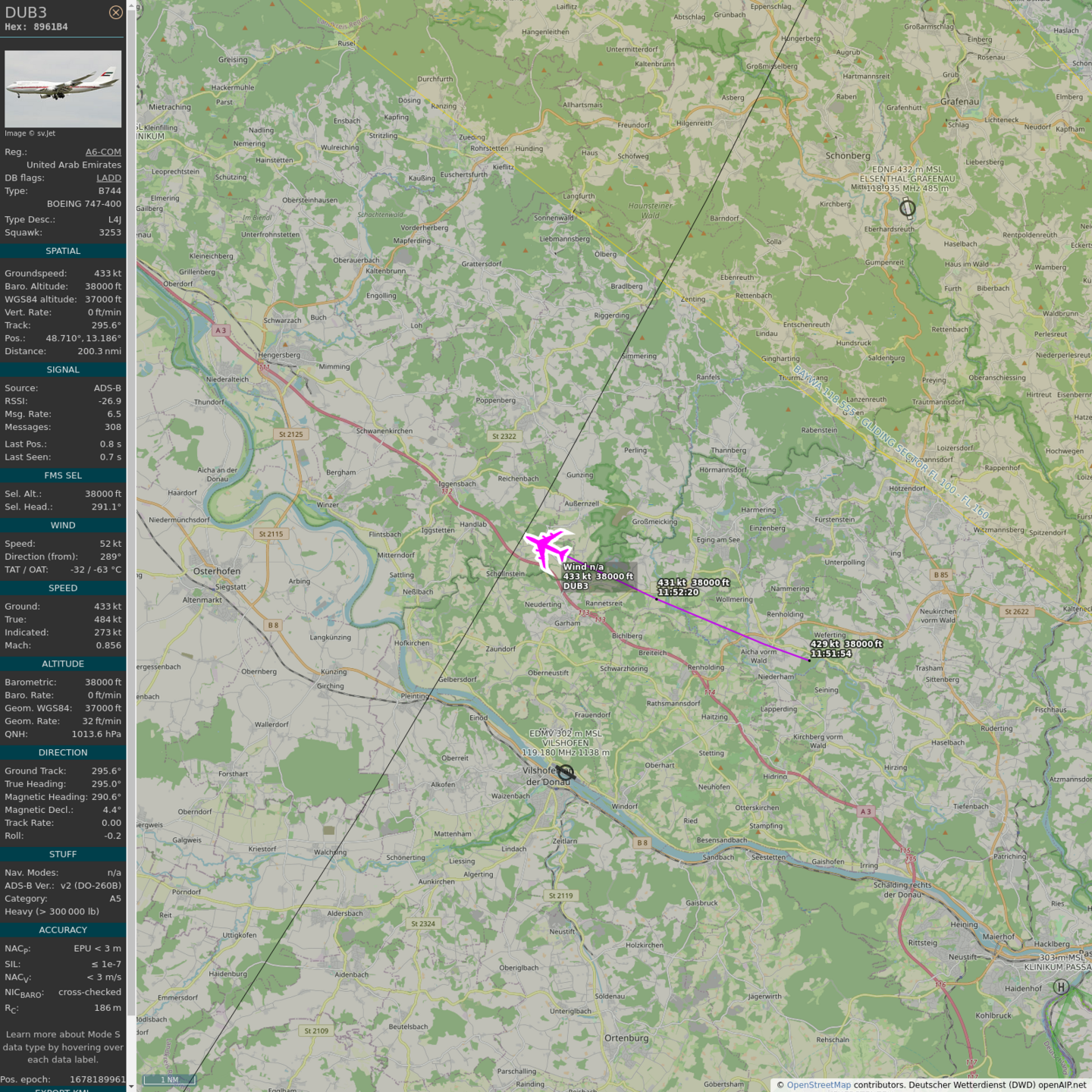
Task: Open the A6-COM registration link
Action: 103,152
